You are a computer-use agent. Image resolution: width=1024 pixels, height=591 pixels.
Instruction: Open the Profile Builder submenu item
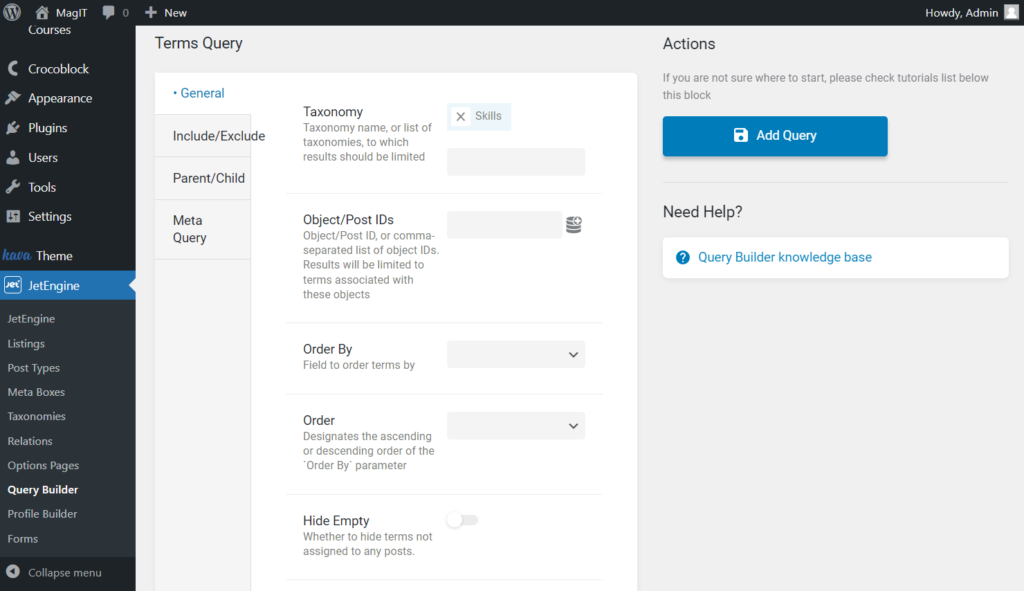click(x=42, y=514)
